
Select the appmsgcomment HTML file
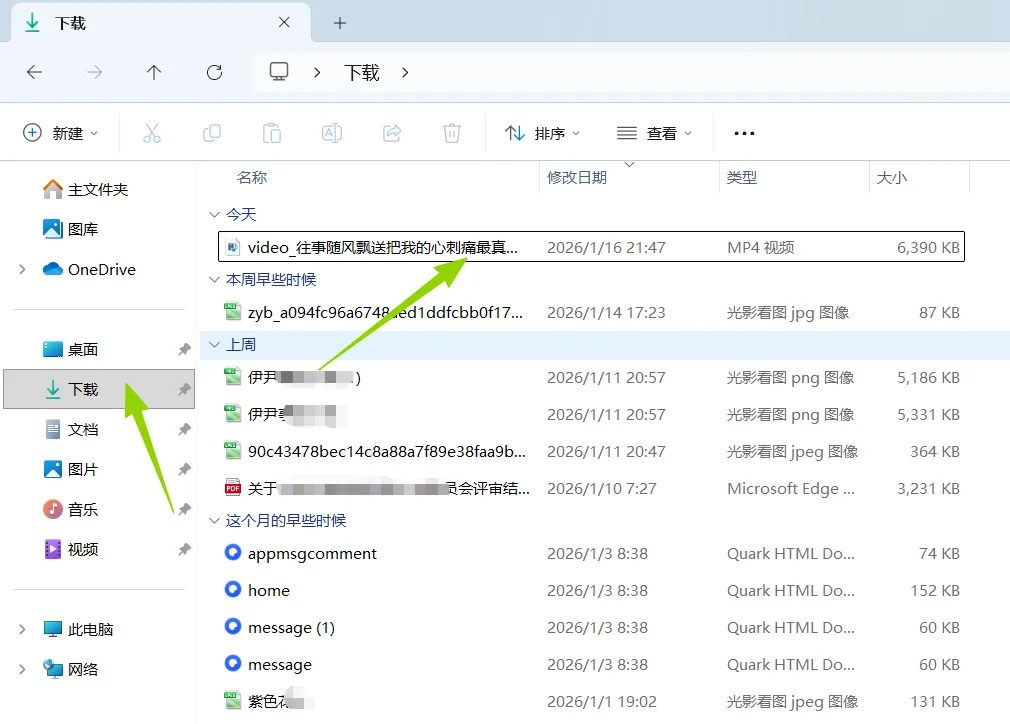click(591, 553)
